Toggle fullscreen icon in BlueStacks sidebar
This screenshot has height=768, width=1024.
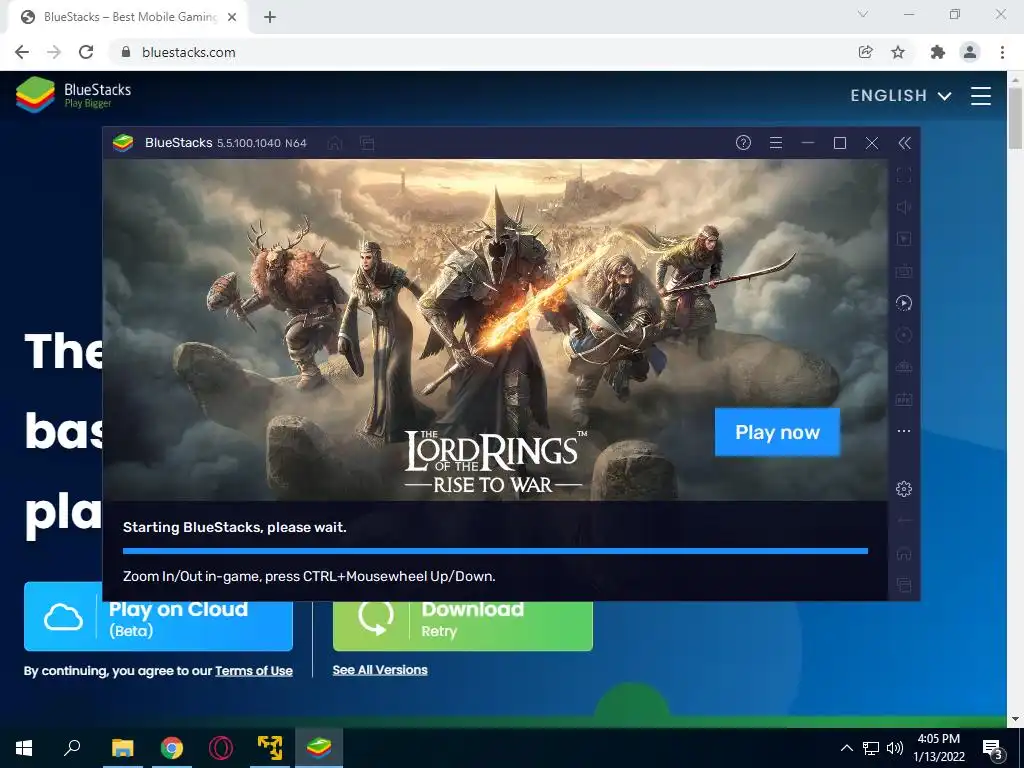(x=904, y=175)
